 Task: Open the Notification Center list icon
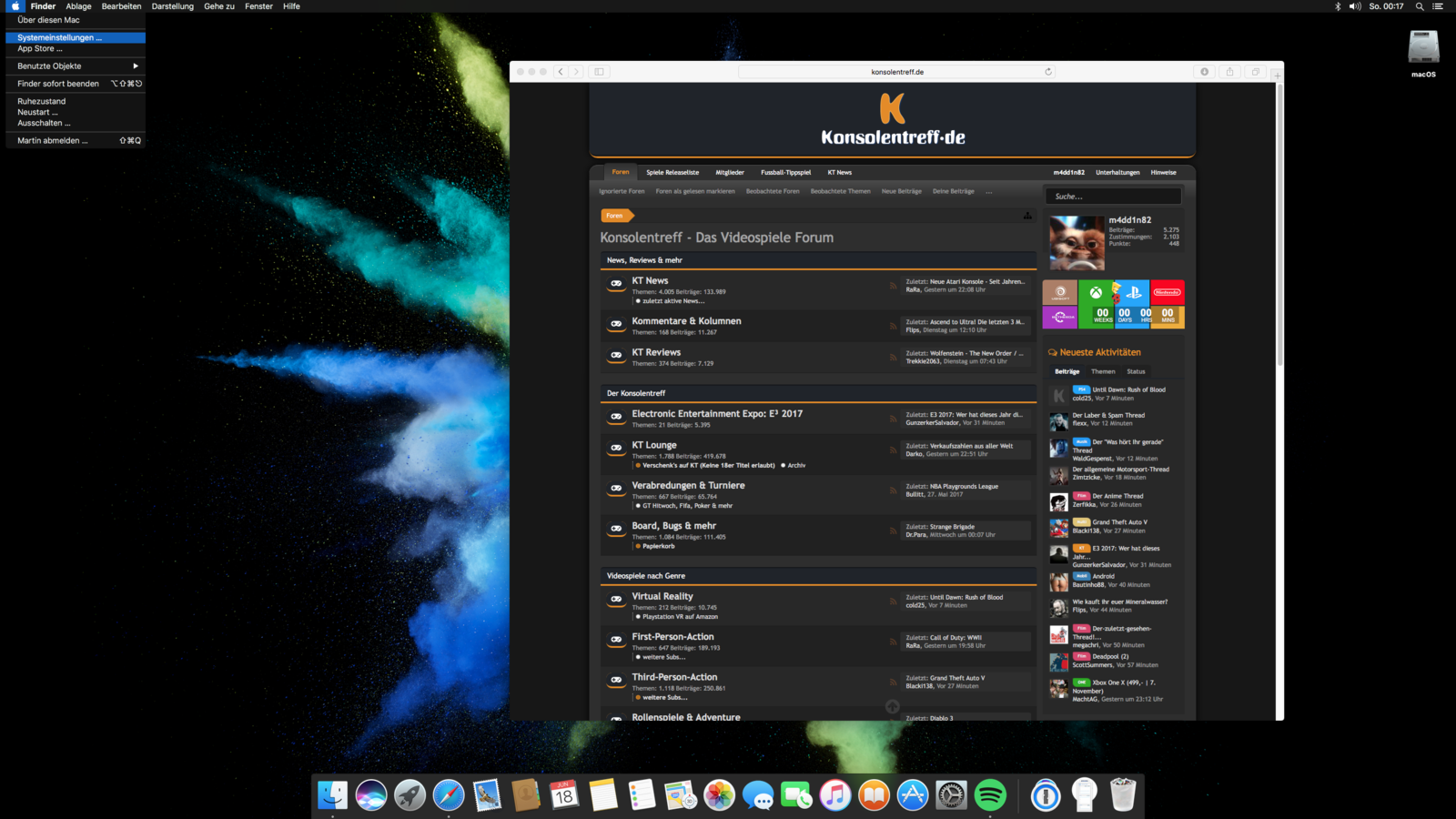tap(1438, 6)
